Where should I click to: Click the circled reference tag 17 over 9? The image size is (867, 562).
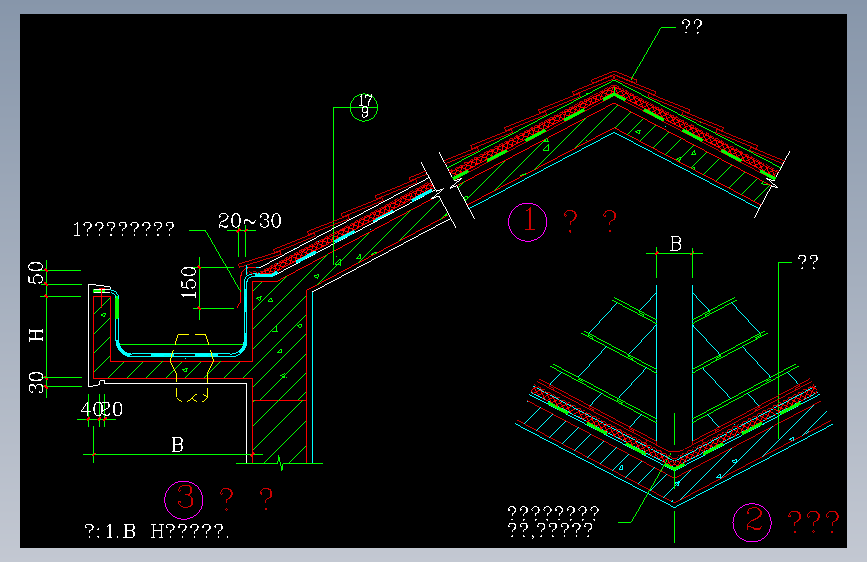tap(364, 107)
